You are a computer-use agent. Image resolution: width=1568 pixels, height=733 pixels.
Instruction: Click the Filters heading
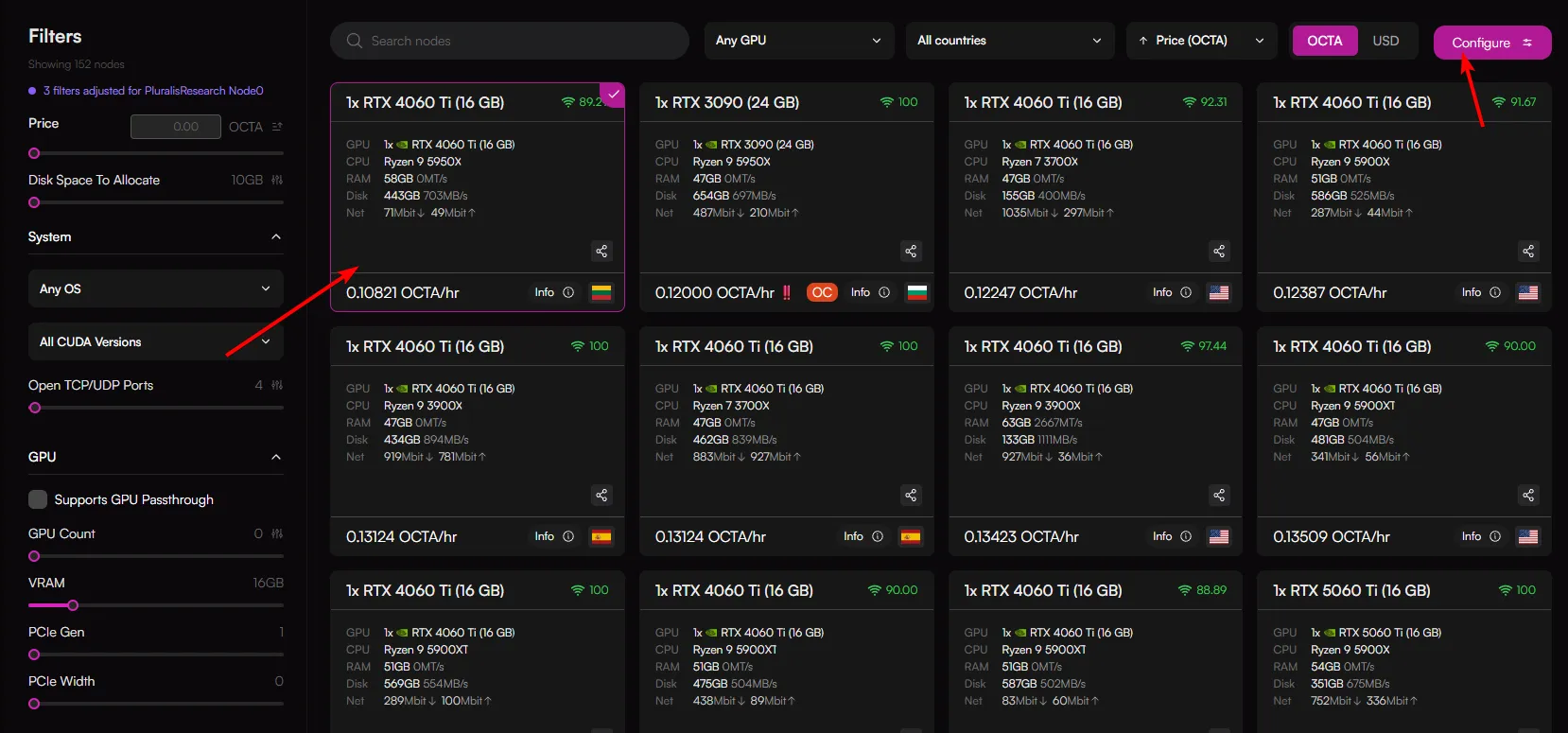pyautogui.click(x=55, y=36)
